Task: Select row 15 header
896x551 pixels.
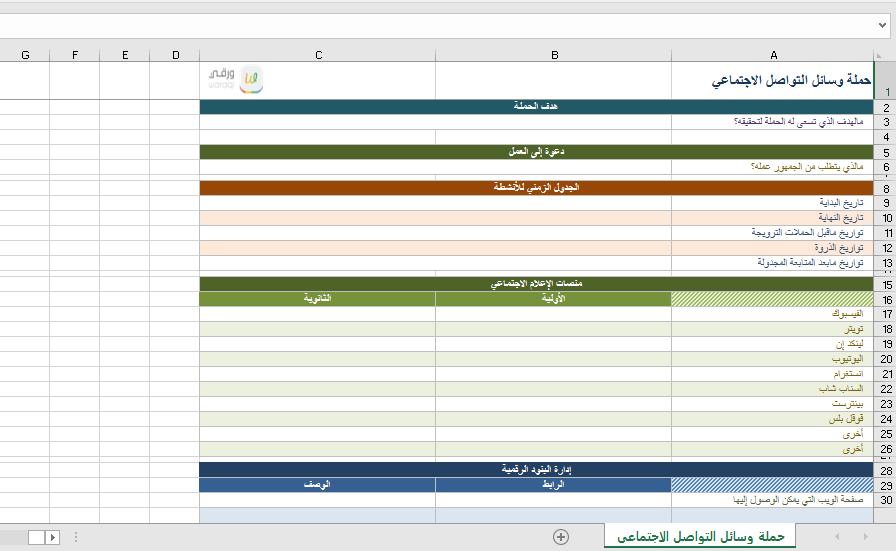Action: [885, 285]
